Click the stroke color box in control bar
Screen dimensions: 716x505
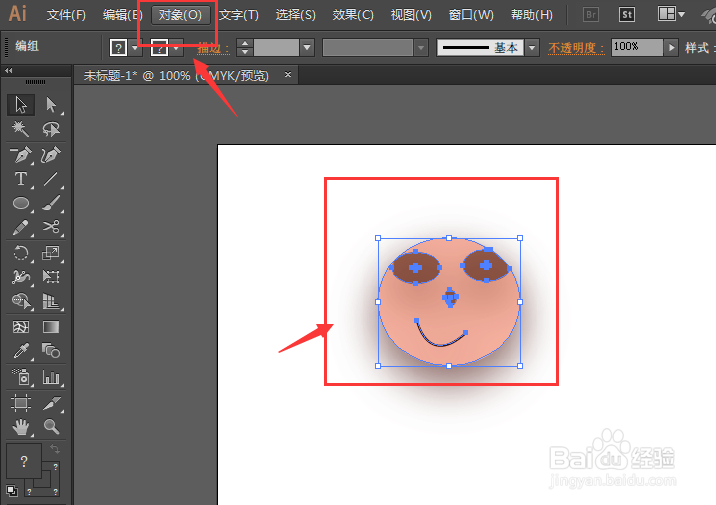tap(159, 47)
